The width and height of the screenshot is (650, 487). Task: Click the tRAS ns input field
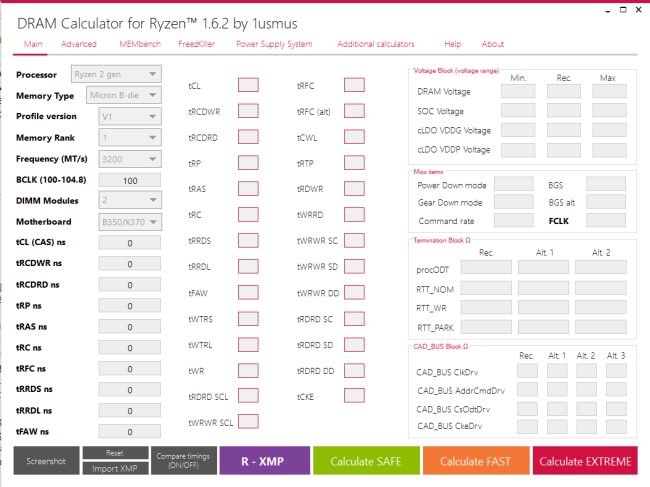[x=130, y=327]
